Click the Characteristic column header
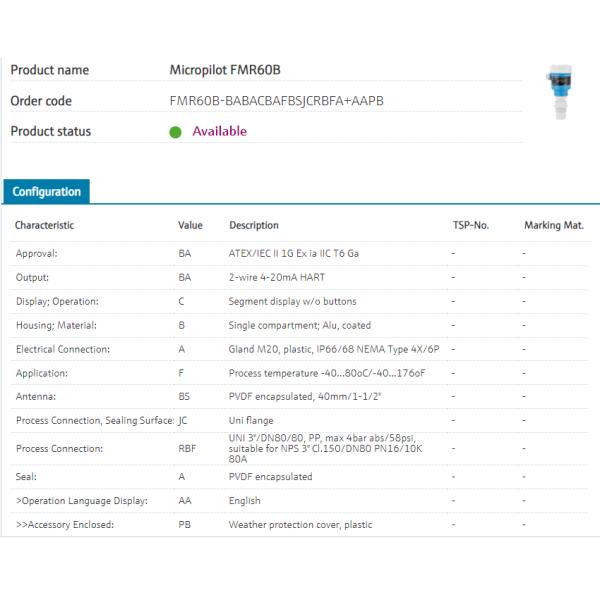The height and width of the screenshot is (600, 600). [45, 226]
